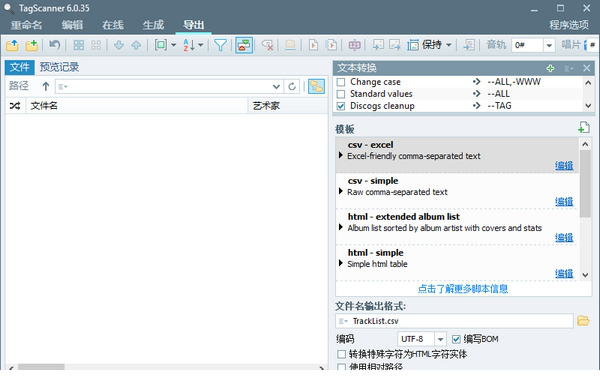The width and height of the screenshot is (600, 384).
Task: Toggle the 编写BOM checkbox
Action: click(456, 339)
